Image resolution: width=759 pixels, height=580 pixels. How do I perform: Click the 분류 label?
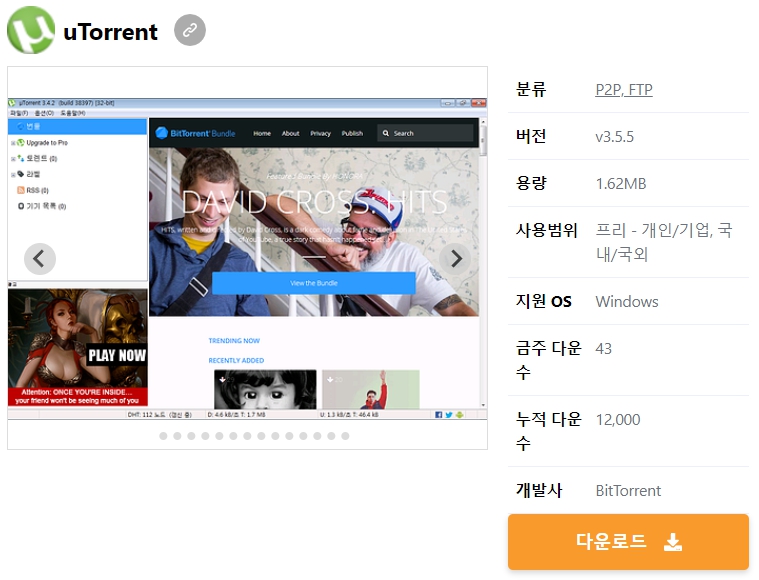tap(531, 90)
